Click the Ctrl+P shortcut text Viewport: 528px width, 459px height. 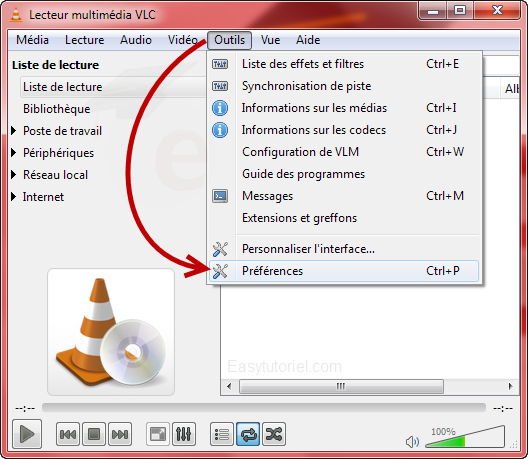pos(443,271)
